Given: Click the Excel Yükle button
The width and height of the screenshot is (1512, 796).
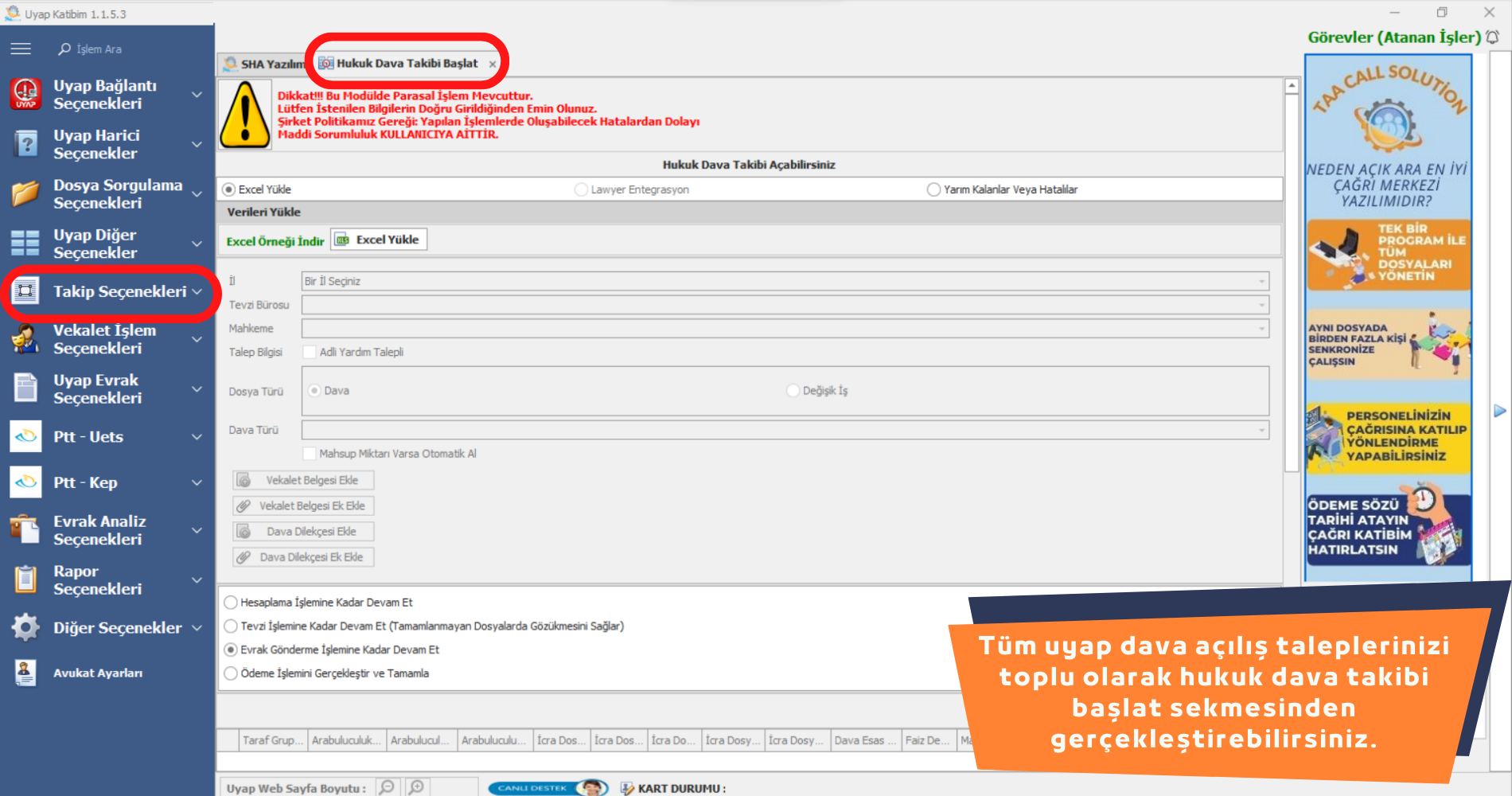Looking at the screenshot, I should (x=379, y=240).
